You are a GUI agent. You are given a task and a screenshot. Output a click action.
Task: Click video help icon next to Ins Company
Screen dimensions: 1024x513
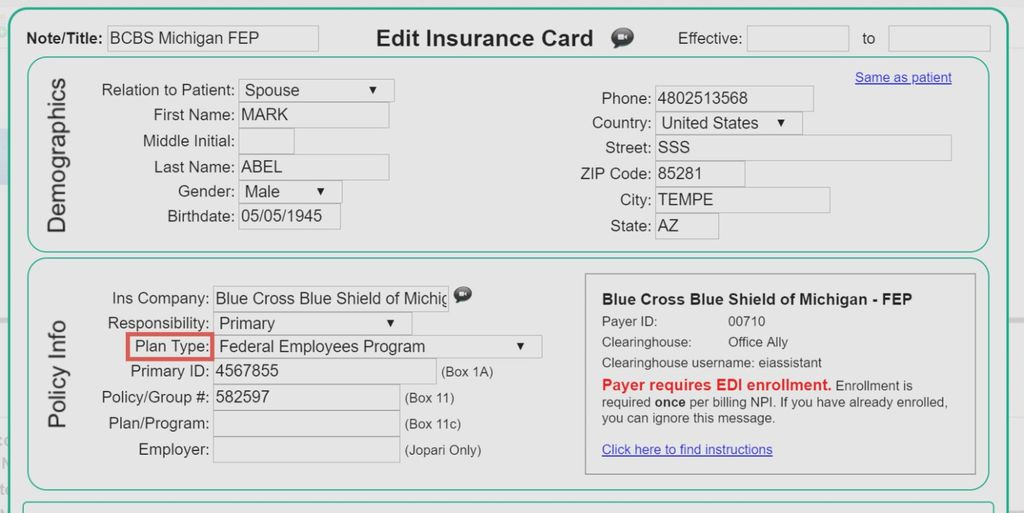(462, 295)
